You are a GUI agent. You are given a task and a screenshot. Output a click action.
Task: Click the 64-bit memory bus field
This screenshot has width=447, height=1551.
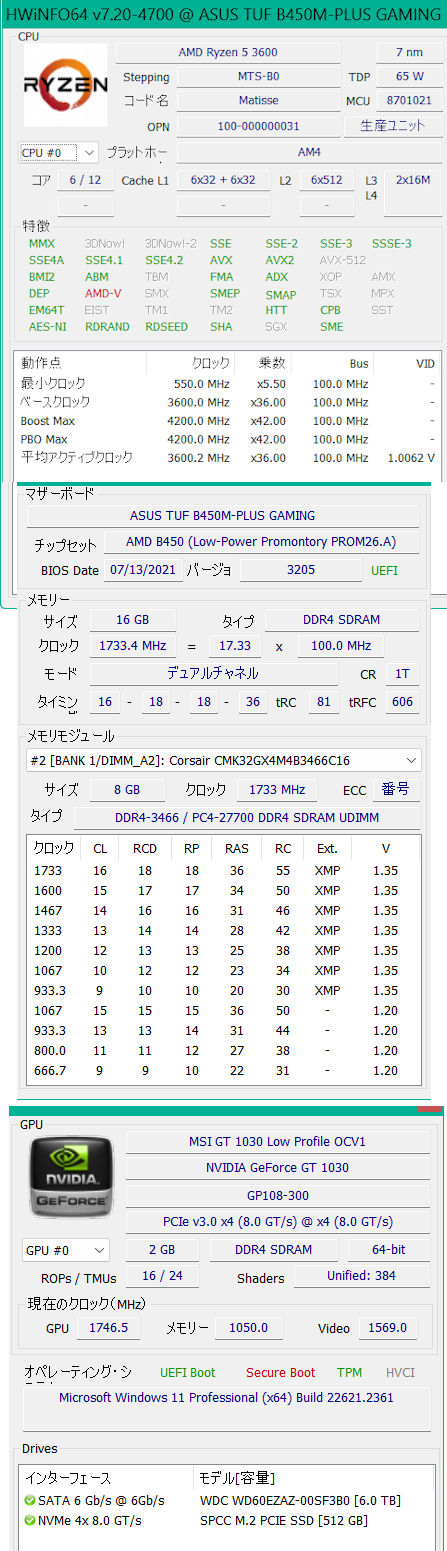tap(389, 1250)
